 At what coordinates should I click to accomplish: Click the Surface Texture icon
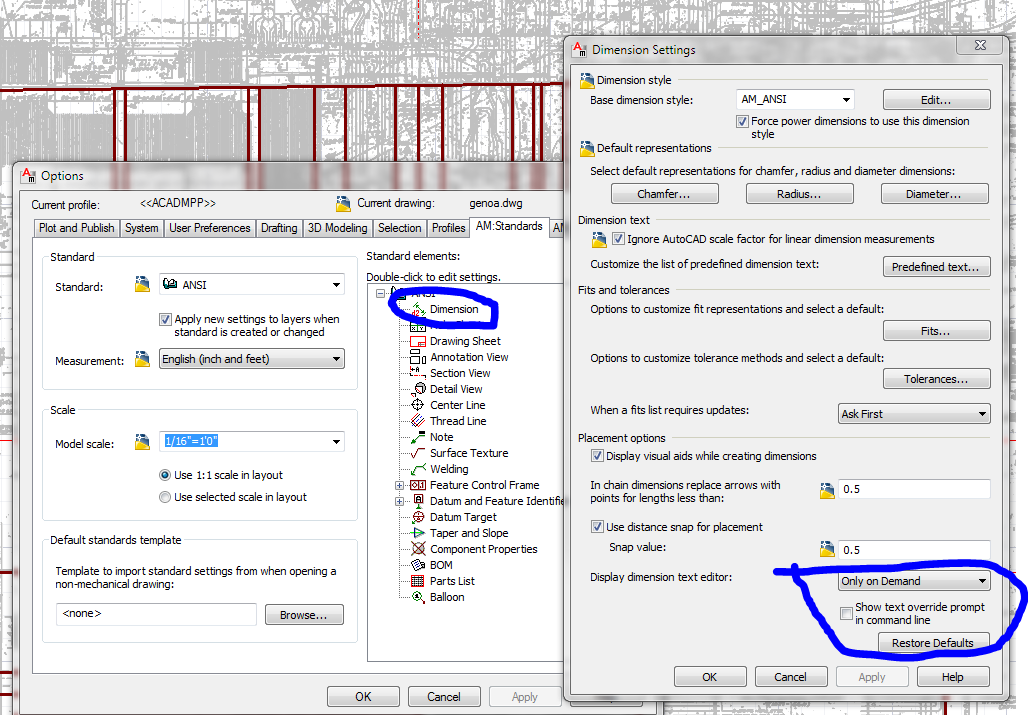(x=418, y=453)
